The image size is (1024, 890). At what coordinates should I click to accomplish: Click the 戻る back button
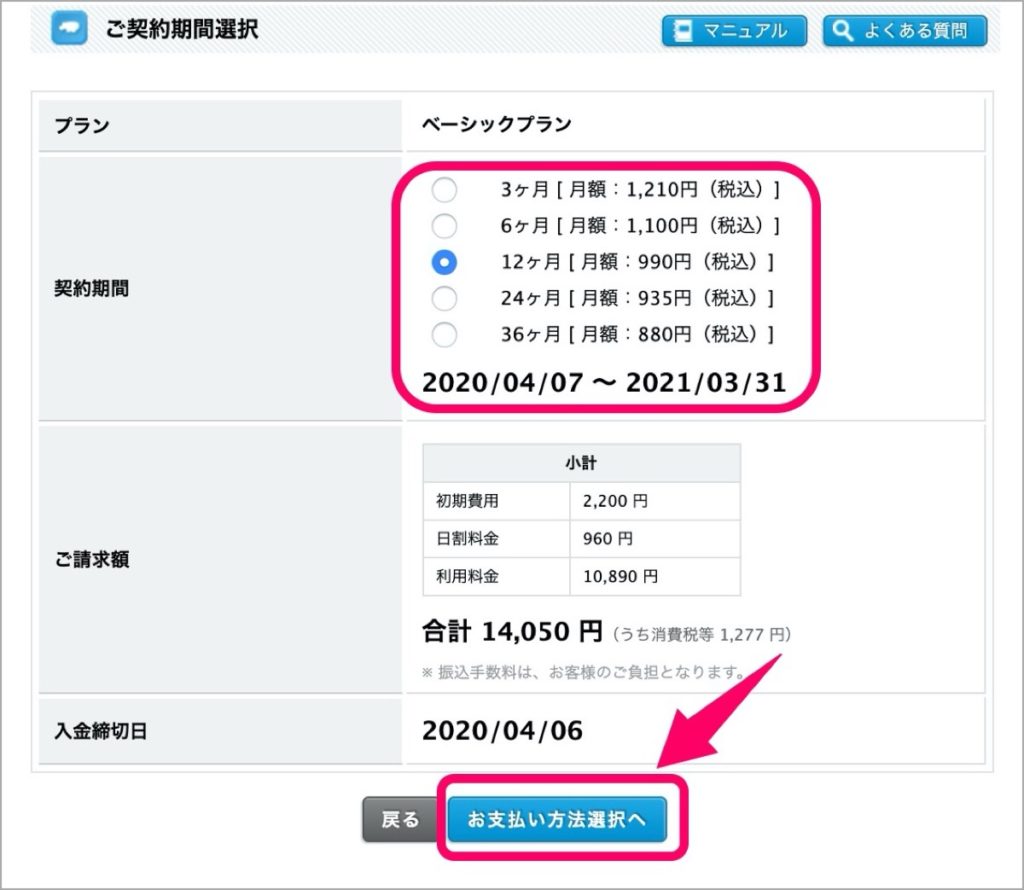[400, 819]
